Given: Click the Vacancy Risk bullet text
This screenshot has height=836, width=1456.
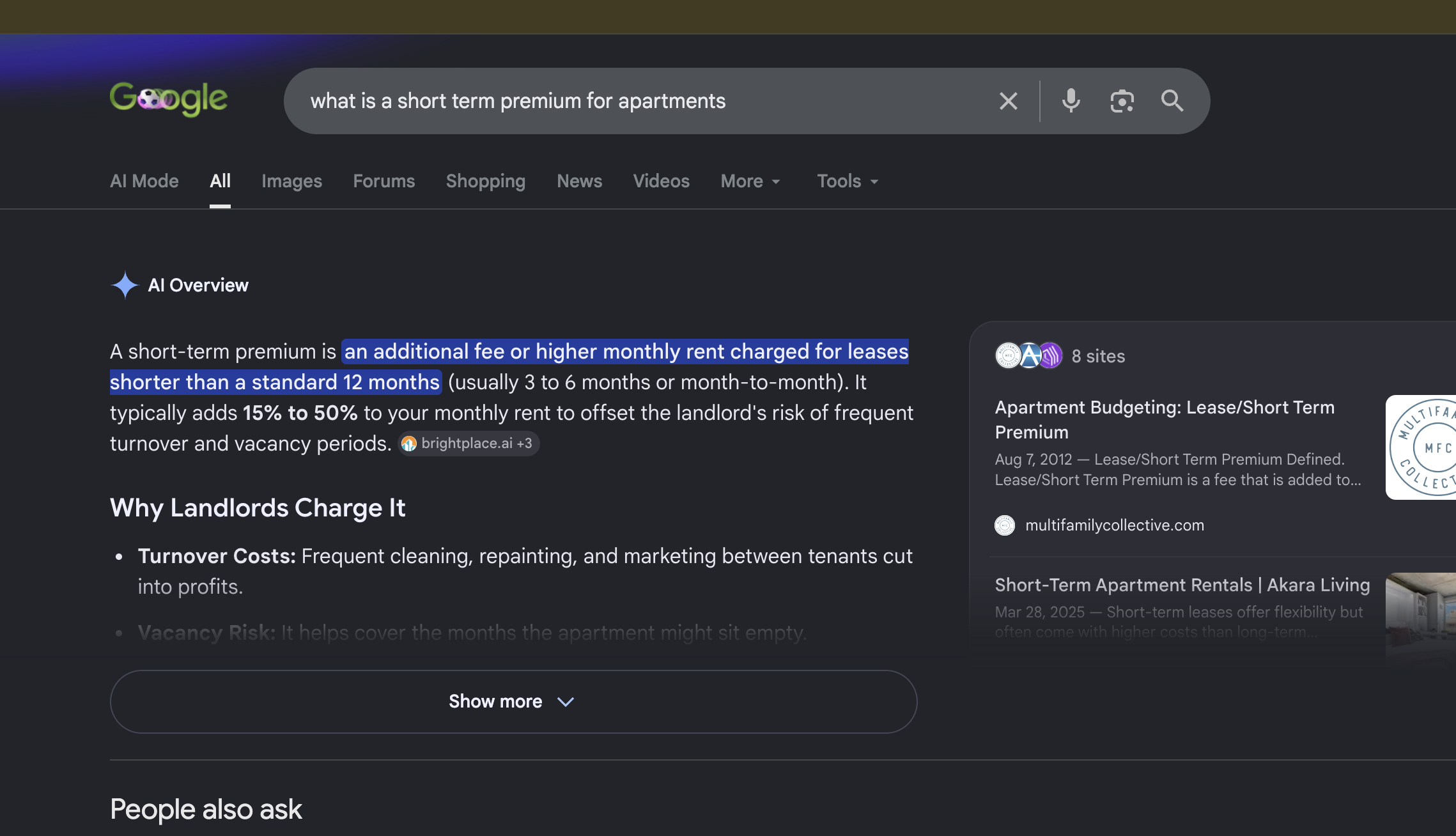Looking at the screenshot, I should click(x=472, y=633).
